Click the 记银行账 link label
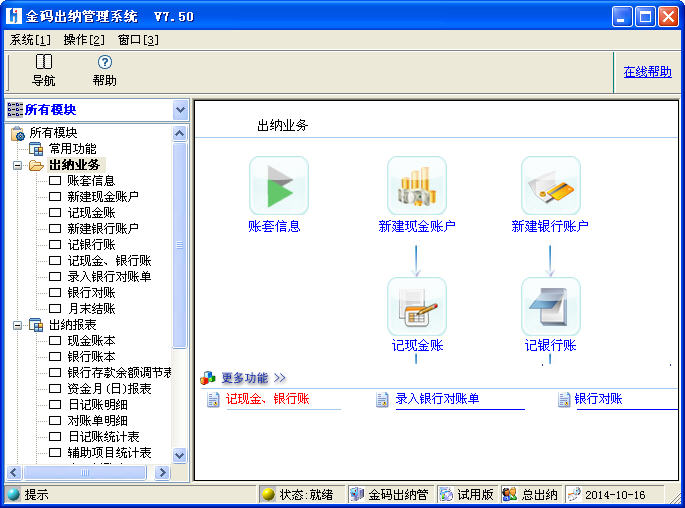The width and height of the screenshot is (685, 508). tap(550, 346)
